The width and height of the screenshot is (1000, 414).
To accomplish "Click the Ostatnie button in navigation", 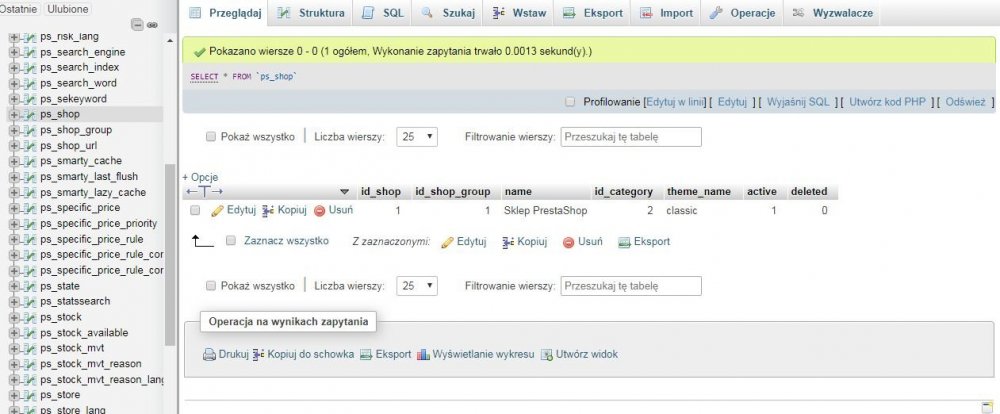I will coord(19,9).
